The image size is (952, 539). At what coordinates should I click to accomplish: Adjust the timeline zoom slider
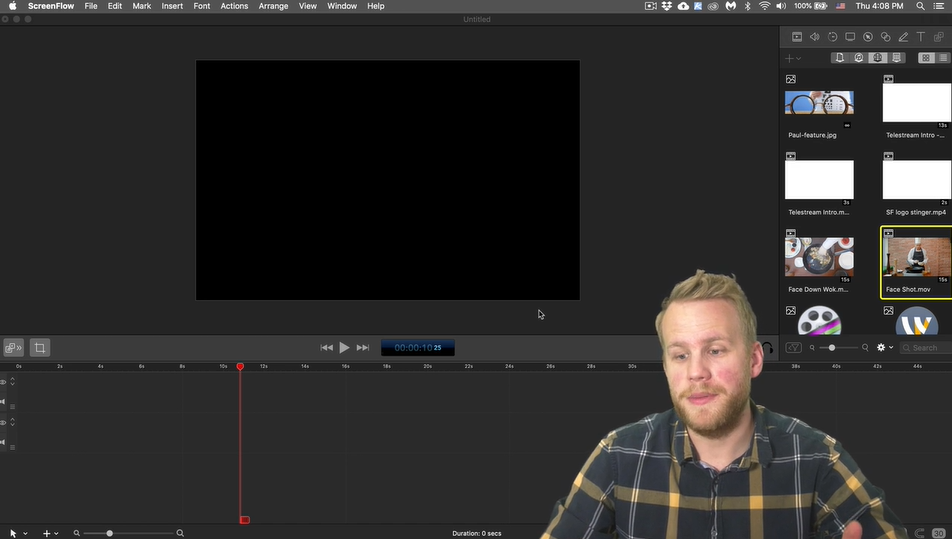[110, 533]
